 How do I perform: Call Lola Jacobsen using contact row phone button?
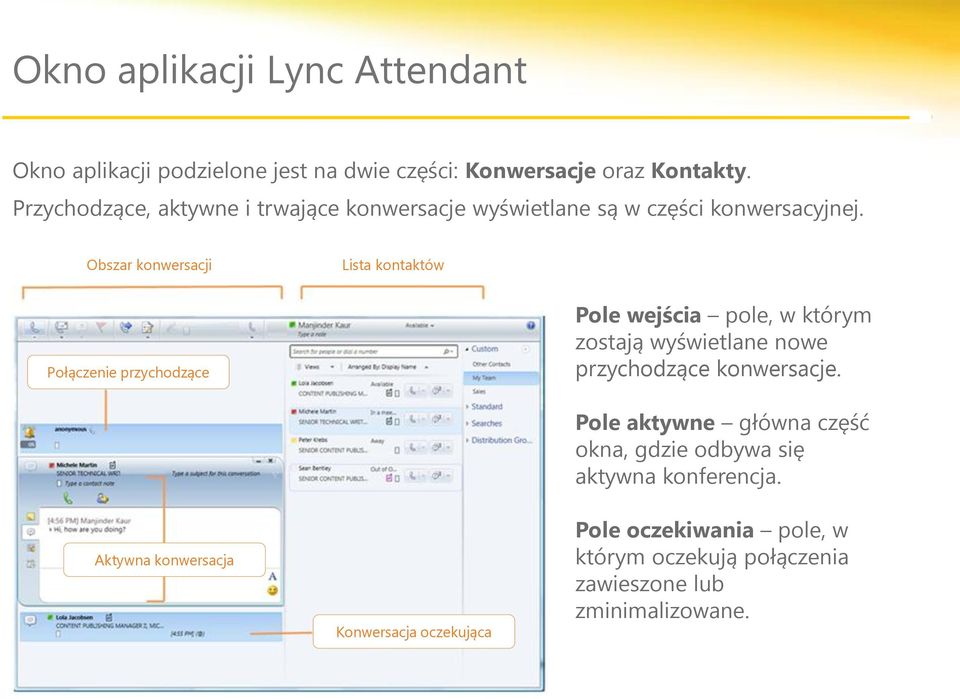[413, 391]
